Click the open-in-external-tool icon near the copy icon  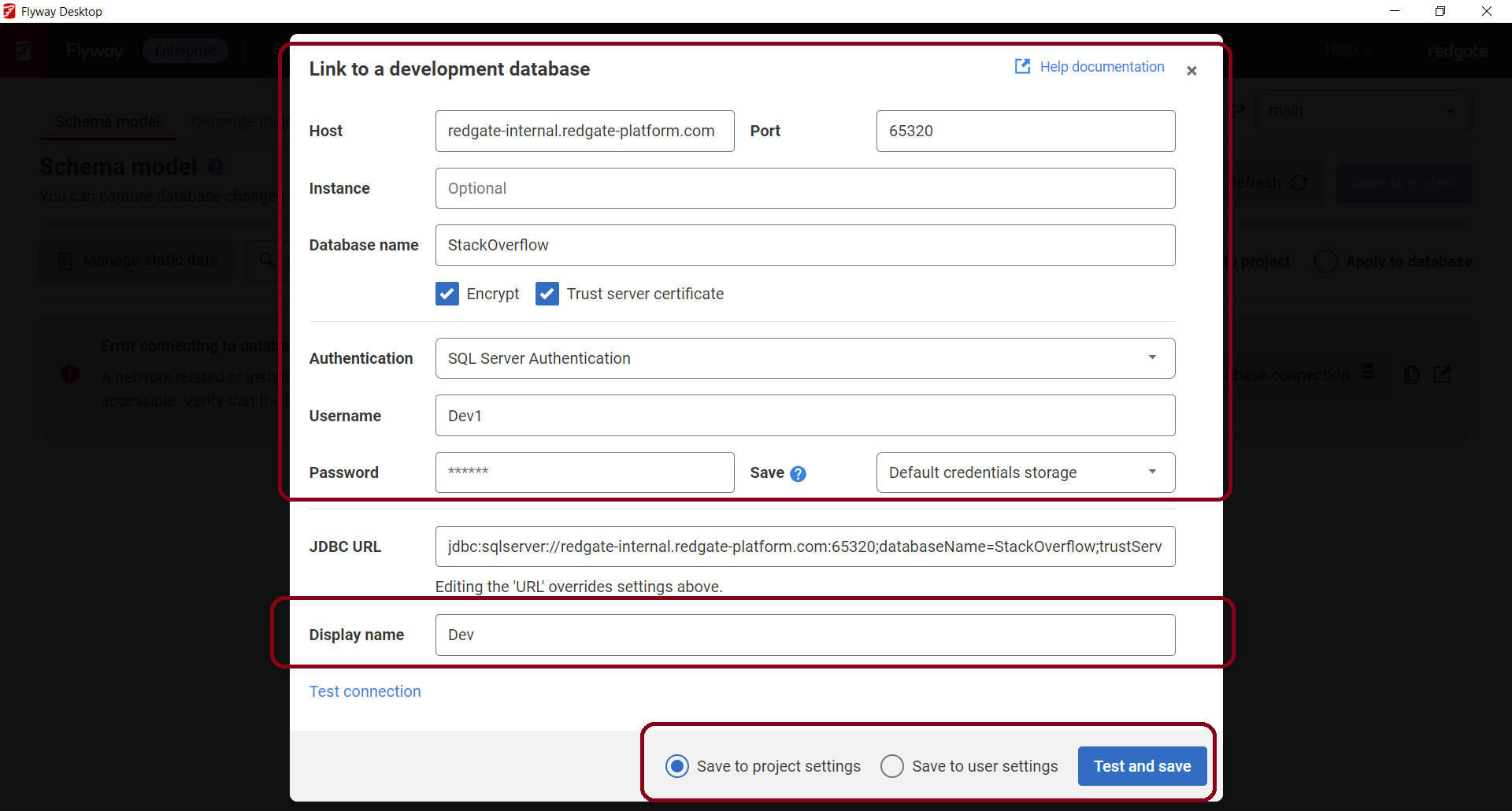click(x=1443, y=374)
